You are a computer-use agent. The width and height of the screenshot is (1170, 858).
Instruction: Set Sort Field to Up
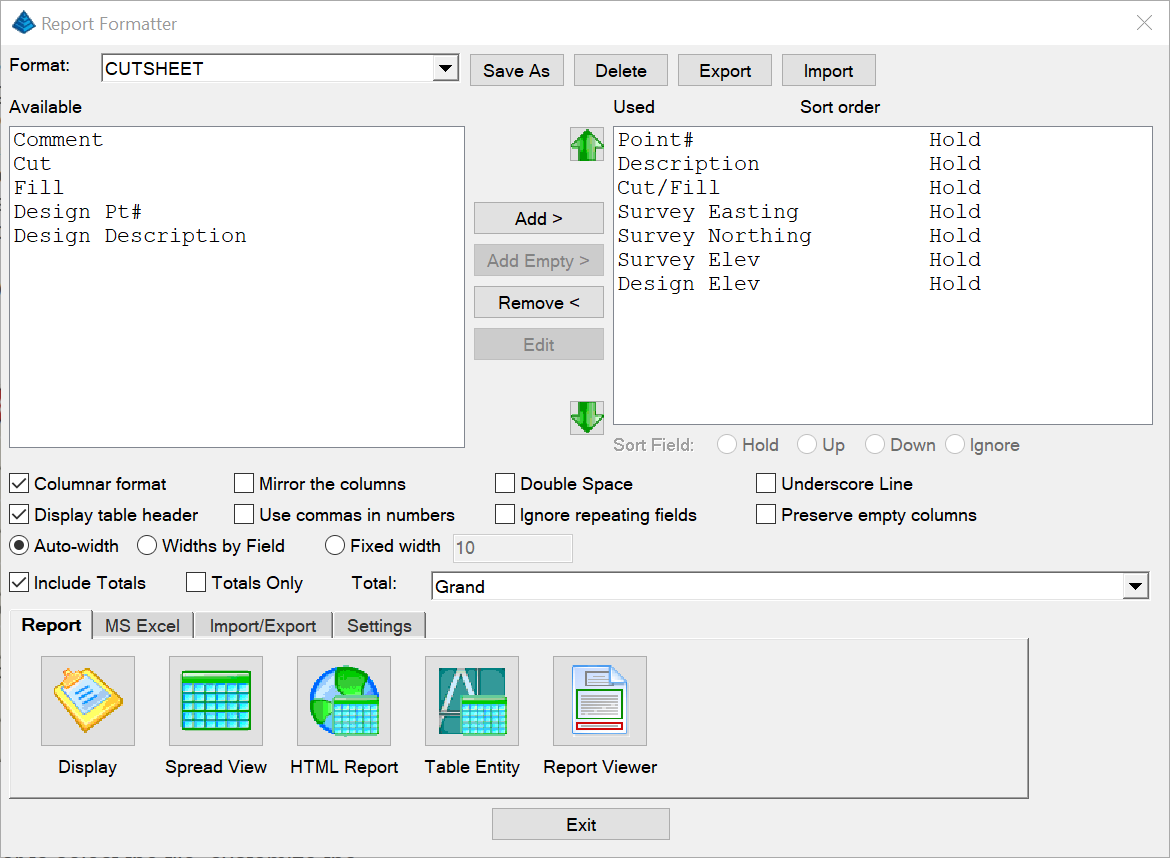point(807,445)
